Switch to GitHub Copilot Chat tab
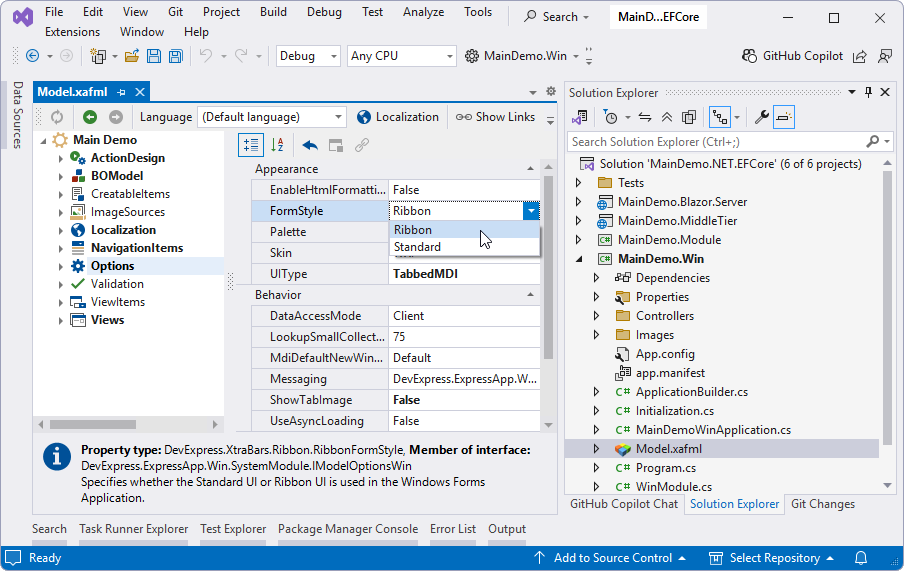904x571 pixels. pyautogui.click(x=624, y=504)
